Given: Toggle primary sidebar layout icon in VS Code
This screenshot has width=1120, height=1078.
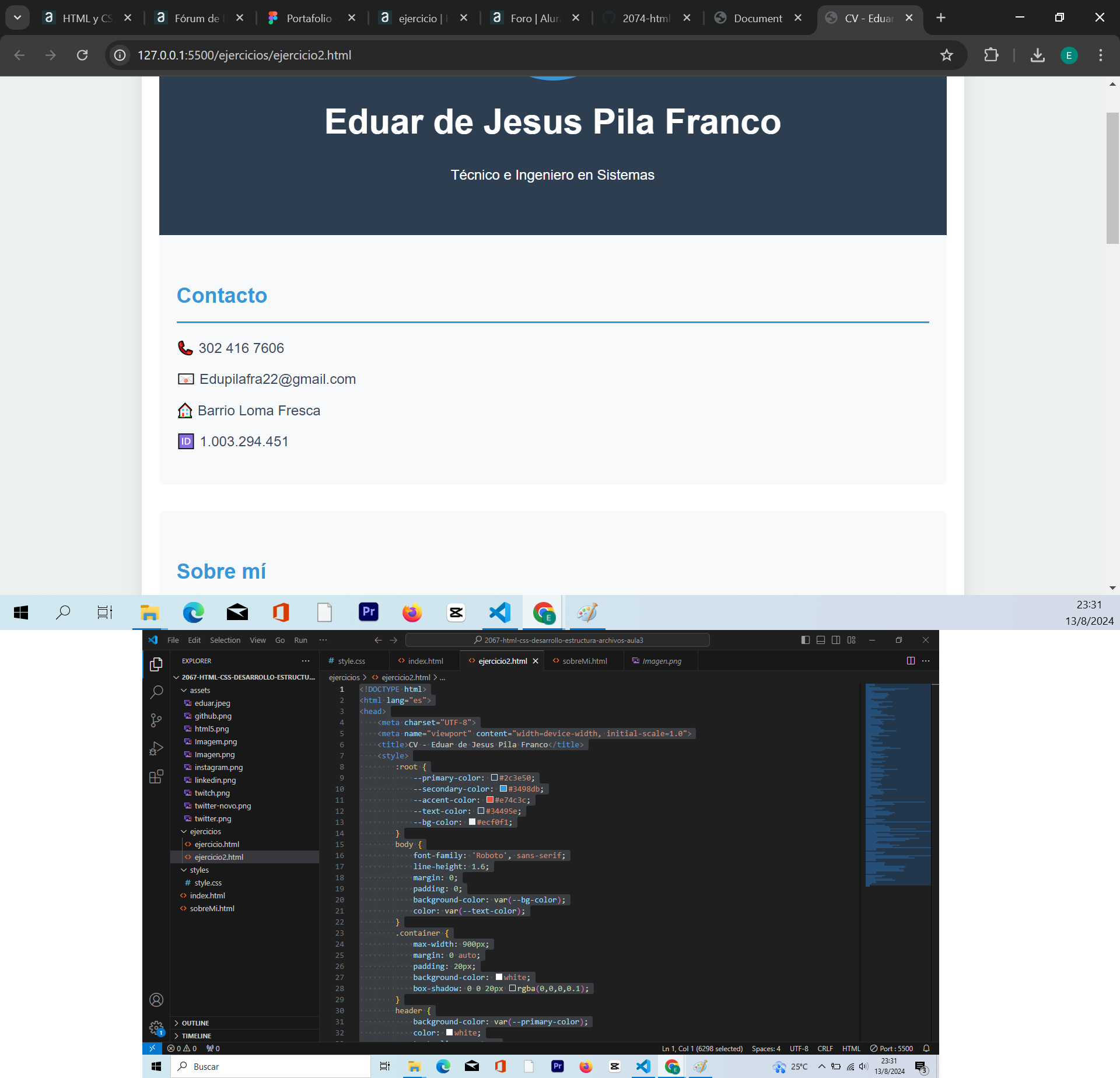Looking at the screenshot, I should (x=806, y=640).
